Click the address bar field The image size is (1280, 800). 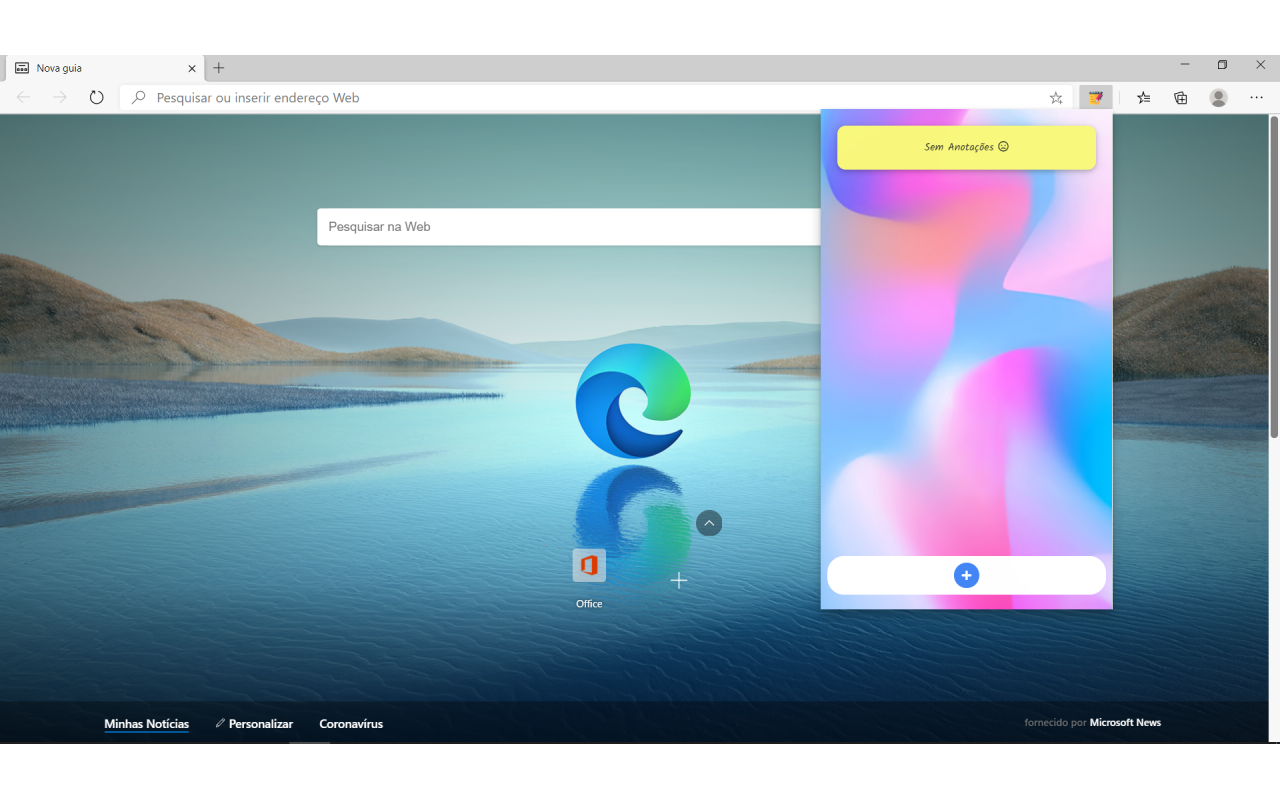tap(597, 98)
